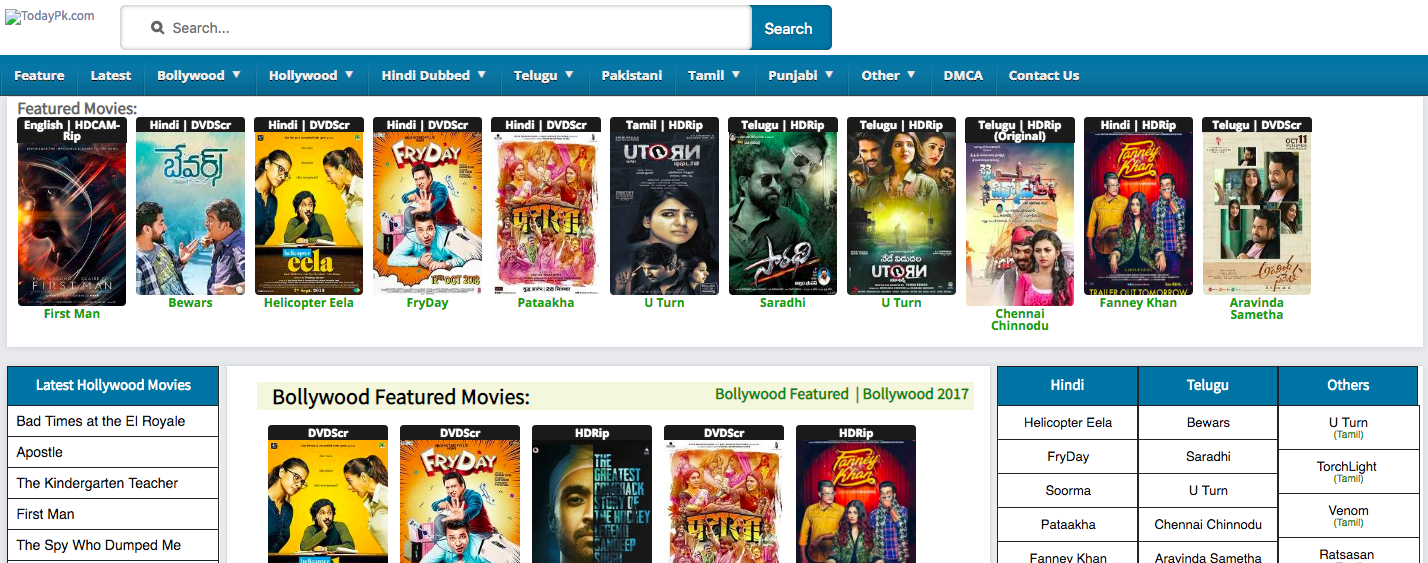Expand the Other dropdown menu
The height and width of the screenshot is (563, 1428).
click(889, 75)
